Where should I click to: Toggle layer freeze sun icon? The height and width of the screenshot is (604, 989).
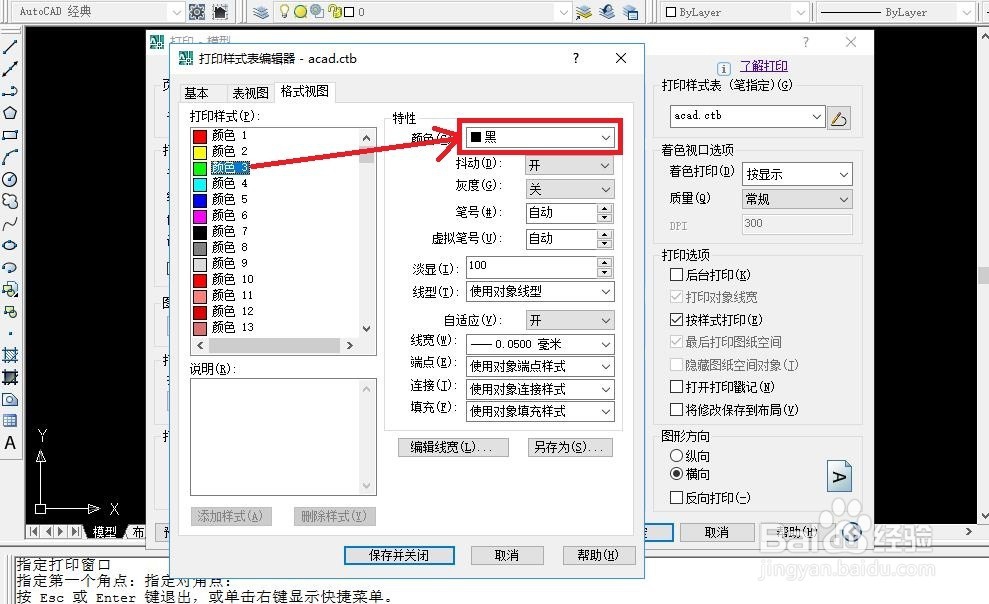coord(300,11)
